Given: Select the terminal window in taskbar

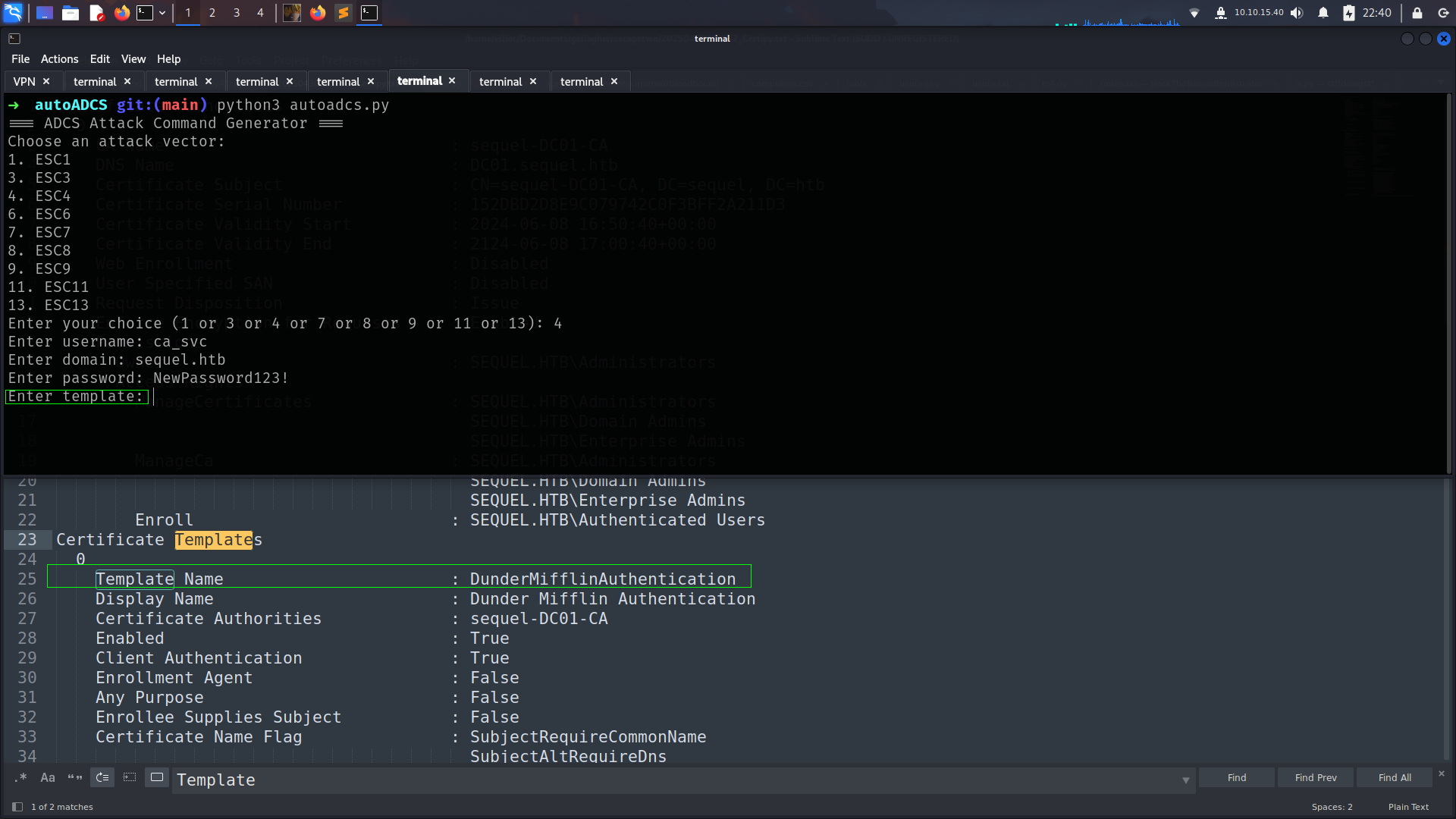Looking at the screenshot, I should pyautogui.click(x=369, y=13).
